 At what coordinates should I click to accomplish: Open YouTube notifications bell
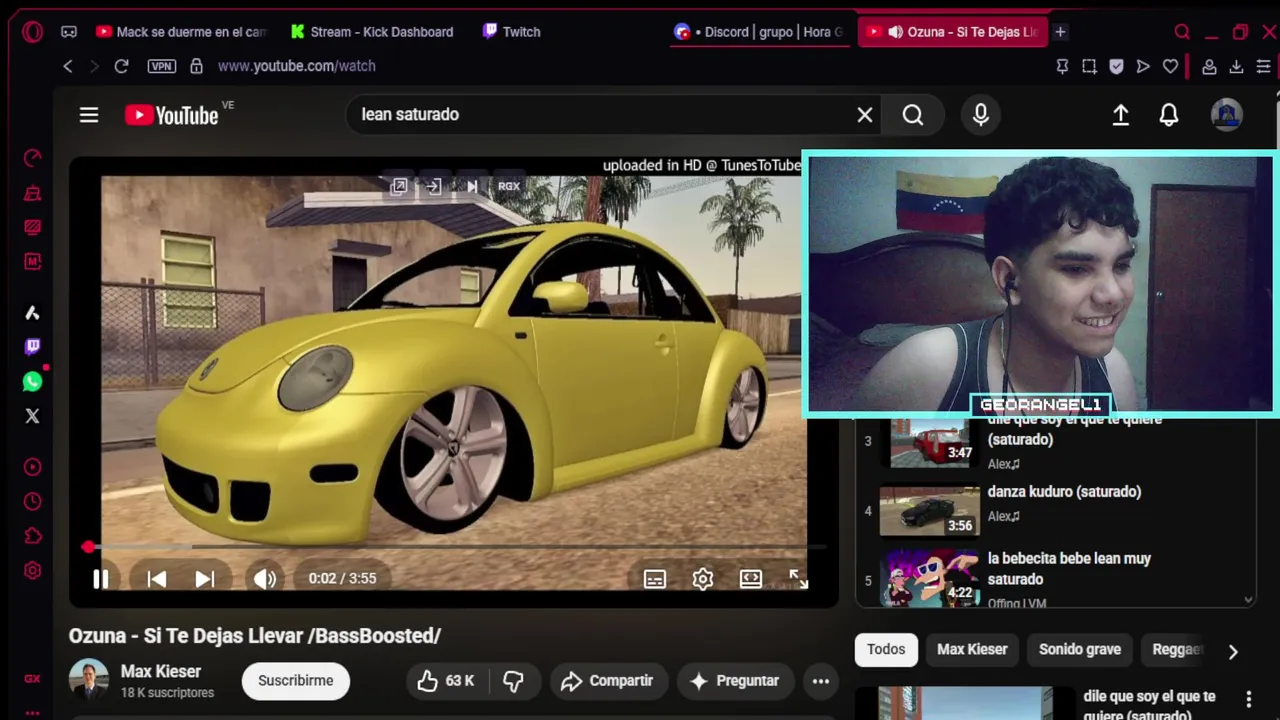pyautogui.click(x=1169, y=115)
